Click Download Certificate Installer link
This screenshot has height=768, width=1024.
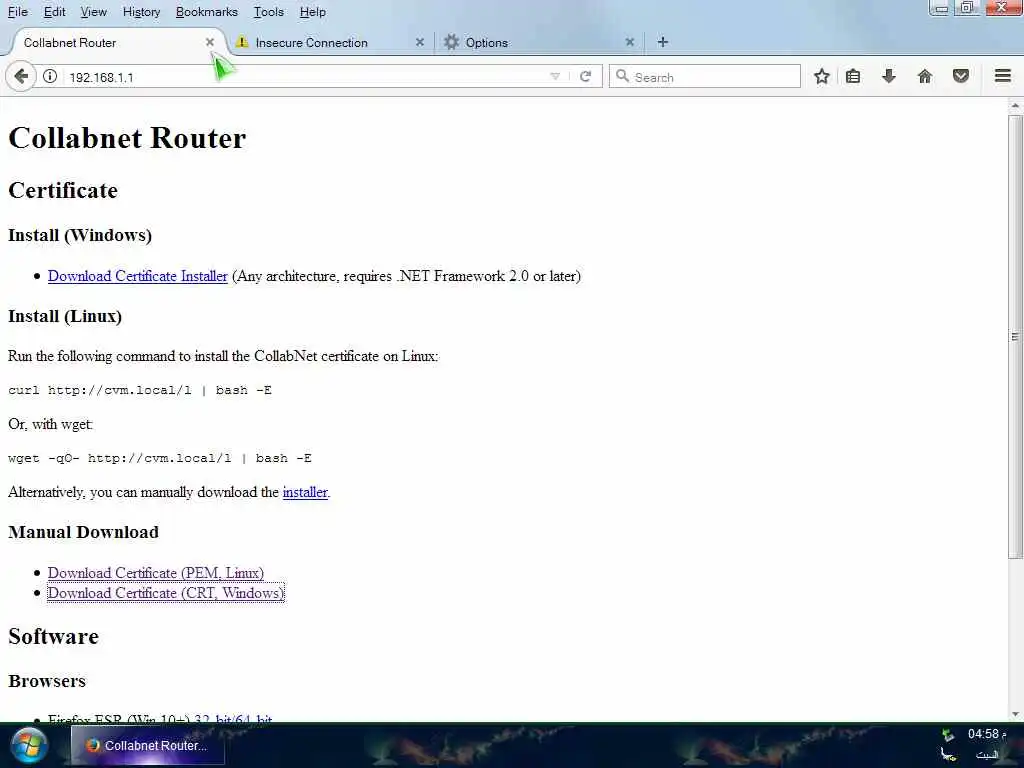(138, 276)
